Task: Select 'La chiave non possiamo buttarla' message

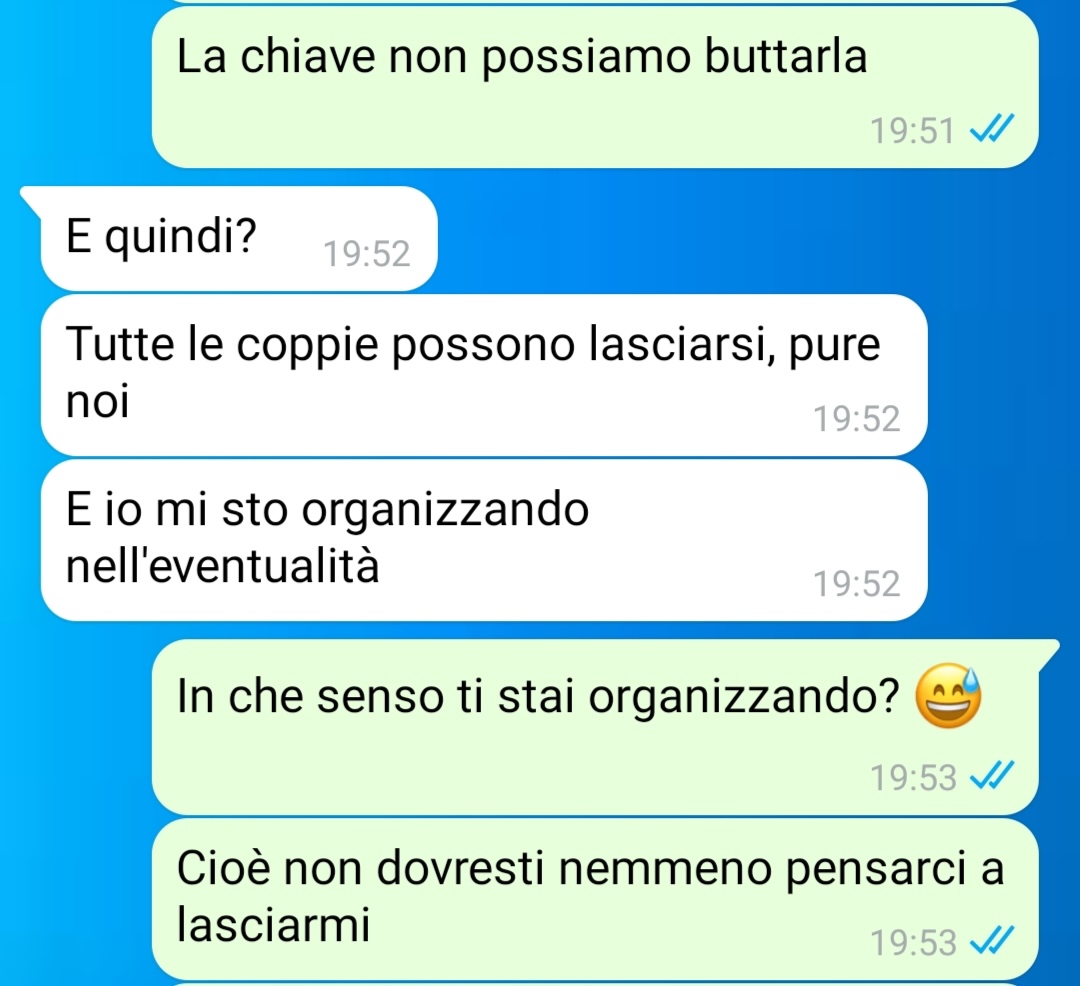Action: (x=595, y=87)
